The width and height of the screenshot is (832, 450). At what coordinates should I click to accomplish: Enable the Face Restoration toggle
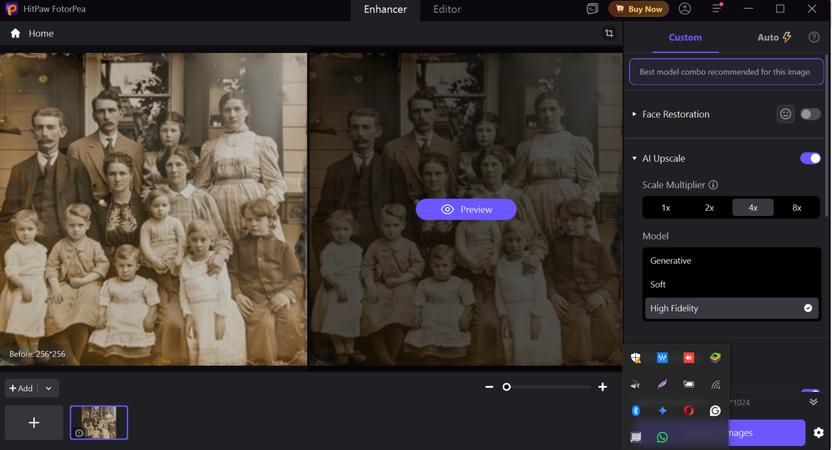810,114
